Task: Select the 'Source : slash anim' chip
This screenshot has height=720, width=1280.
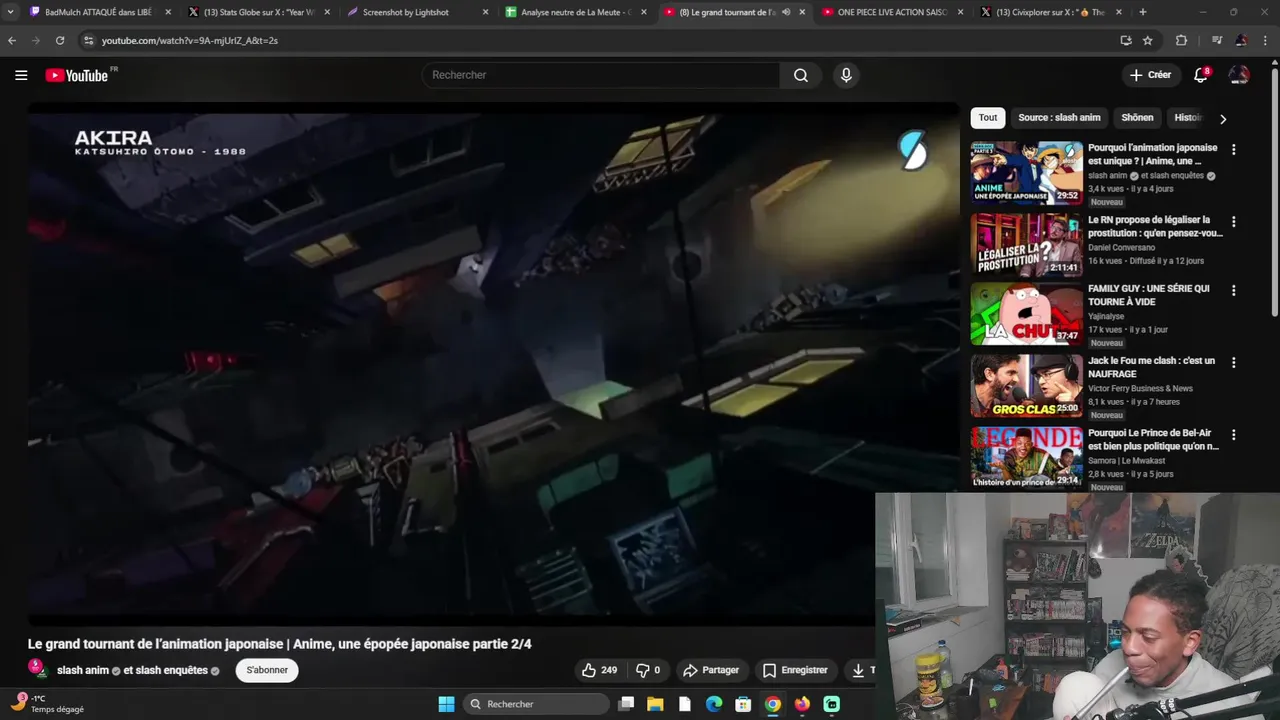Action: pos(1059,118)
